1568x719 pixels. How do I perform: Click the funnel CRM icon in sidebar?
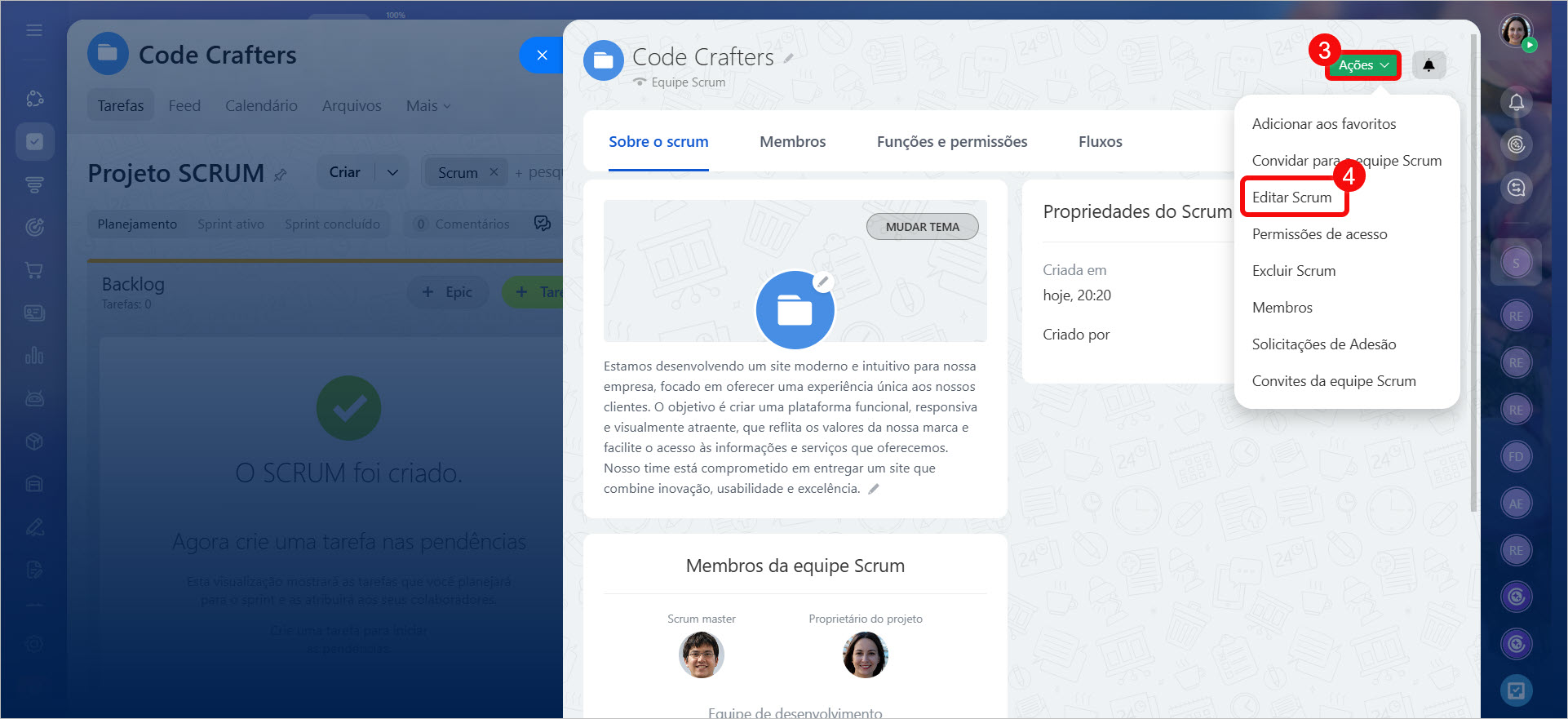(x=34, y=185)
